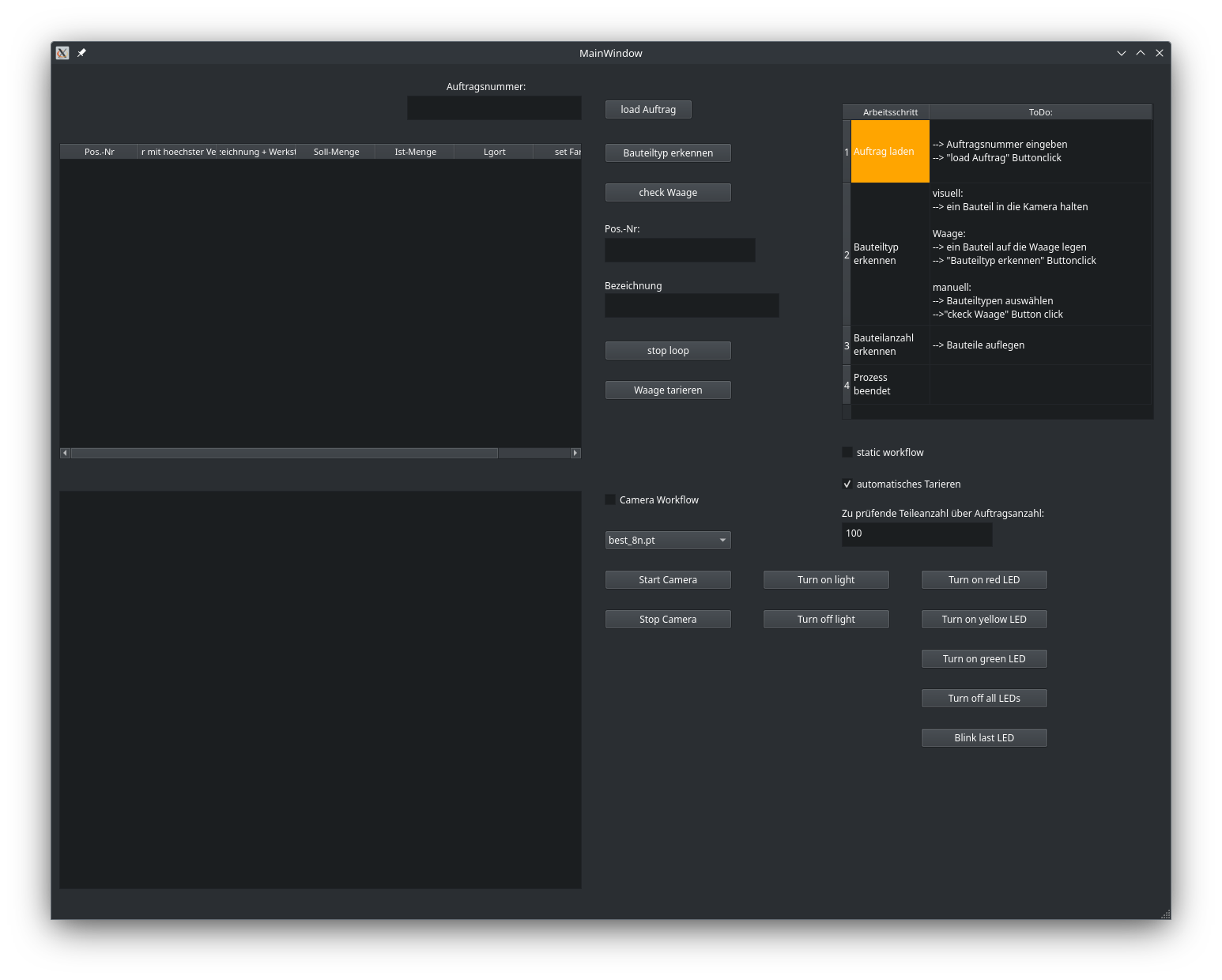1222x980 pixels.
Task: Open the best_8n.pt model dropdown
Action: pyautogui.click(x=668, y=541)
